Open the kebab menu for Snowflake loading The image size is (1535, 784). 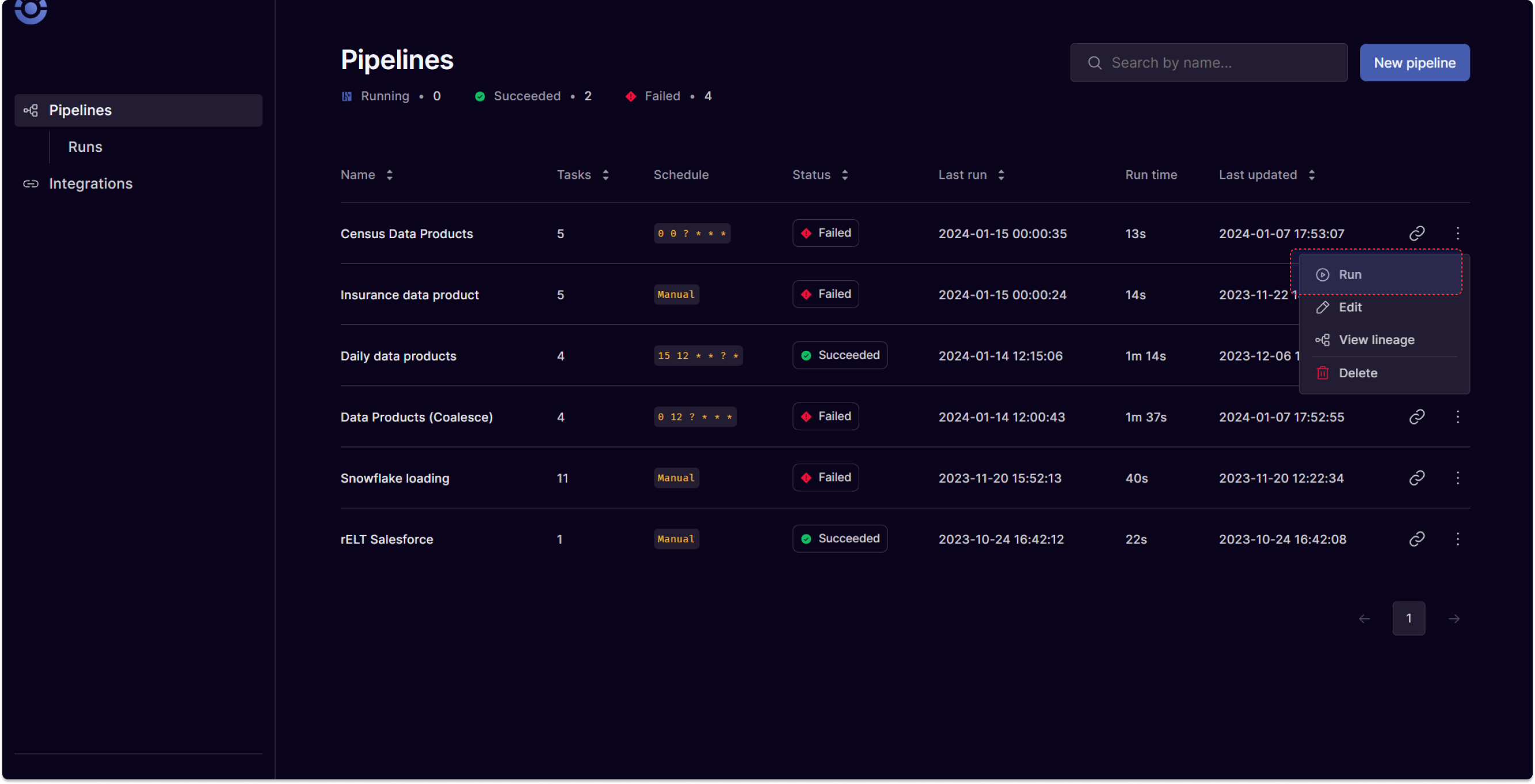click(1458, 477)
